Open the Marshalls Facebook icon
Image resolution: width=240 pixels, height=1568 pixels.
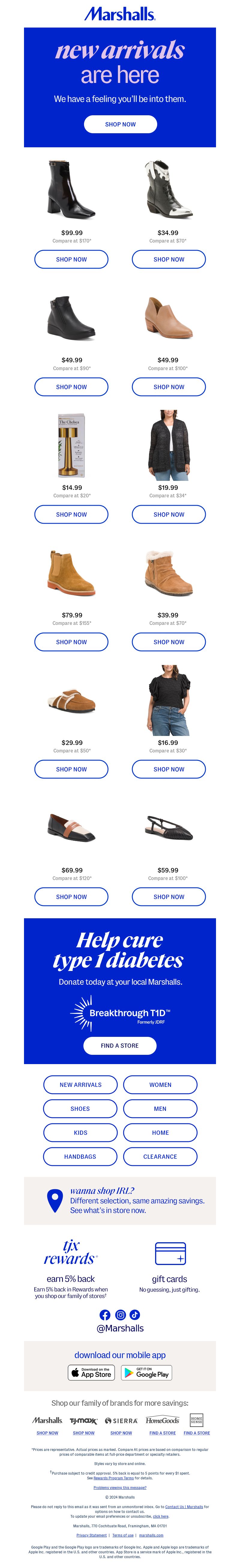point(105,1315)
